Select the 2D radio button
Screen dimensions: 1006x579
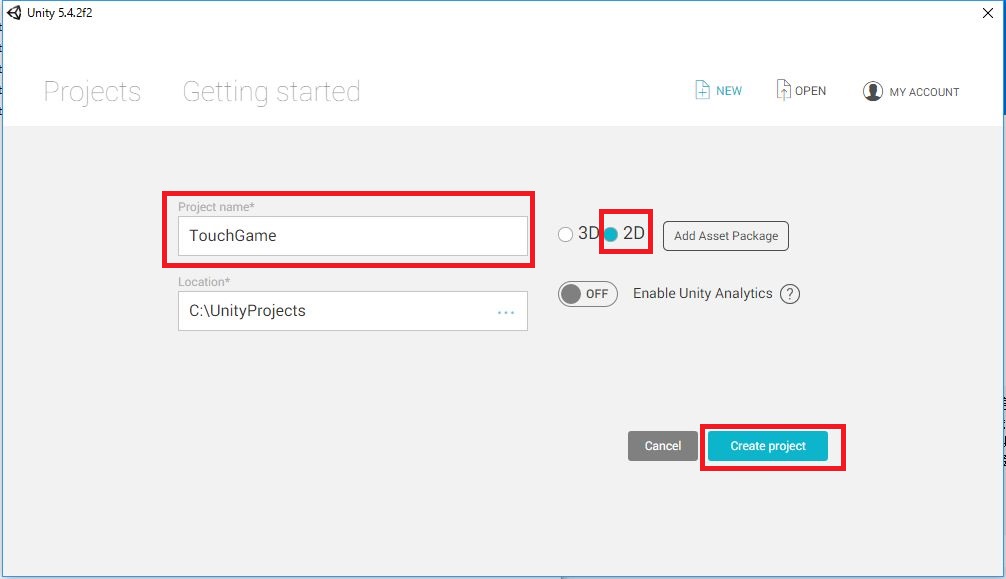(611, 234)
